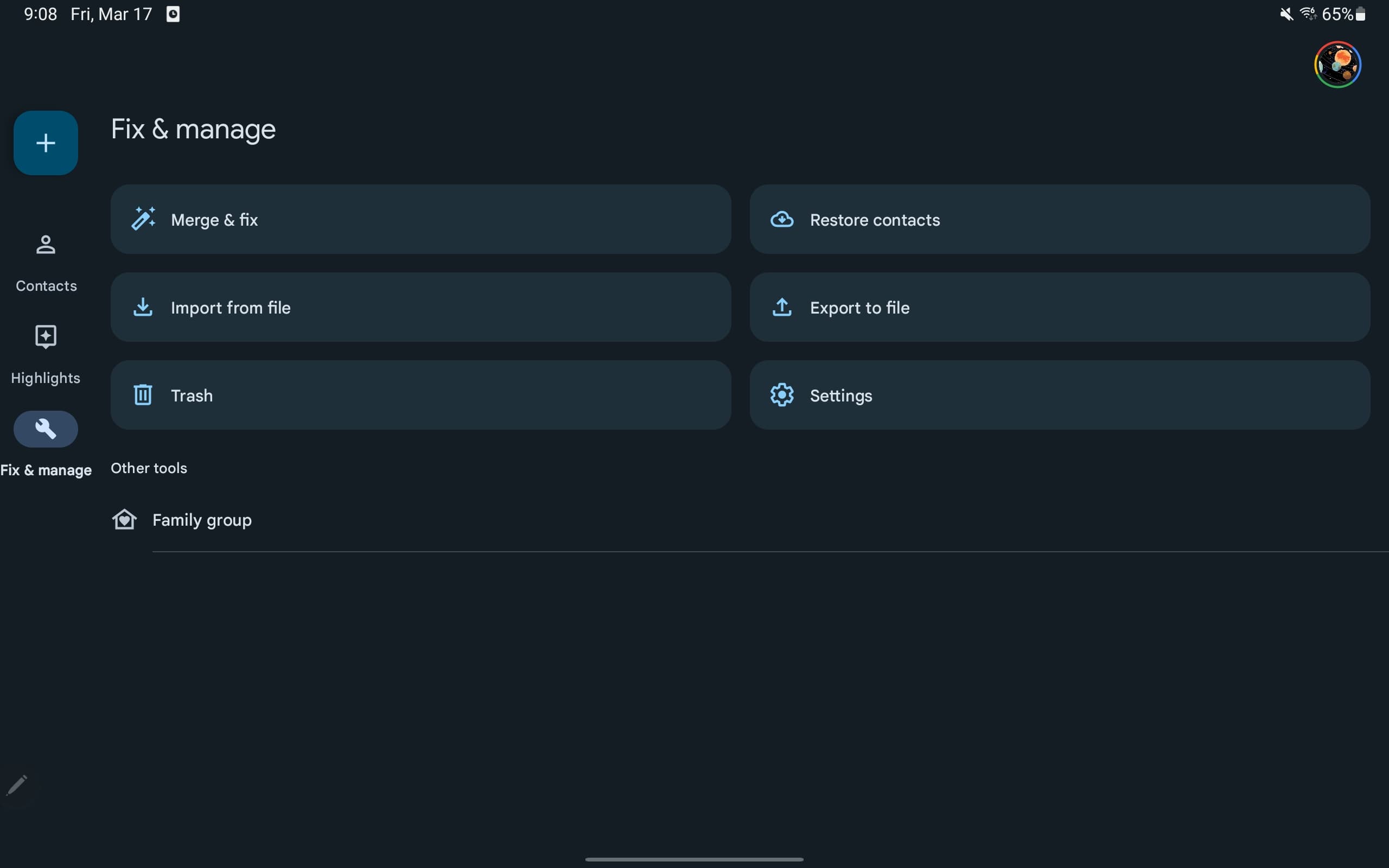Click the cloud restore icon

point(782,219)
